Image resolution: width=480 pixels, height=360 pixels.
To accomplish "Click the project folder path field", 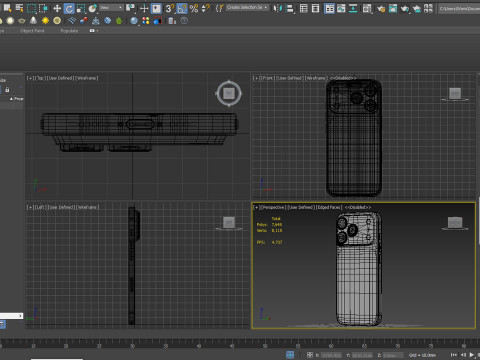I will click(x=459, y=8).
